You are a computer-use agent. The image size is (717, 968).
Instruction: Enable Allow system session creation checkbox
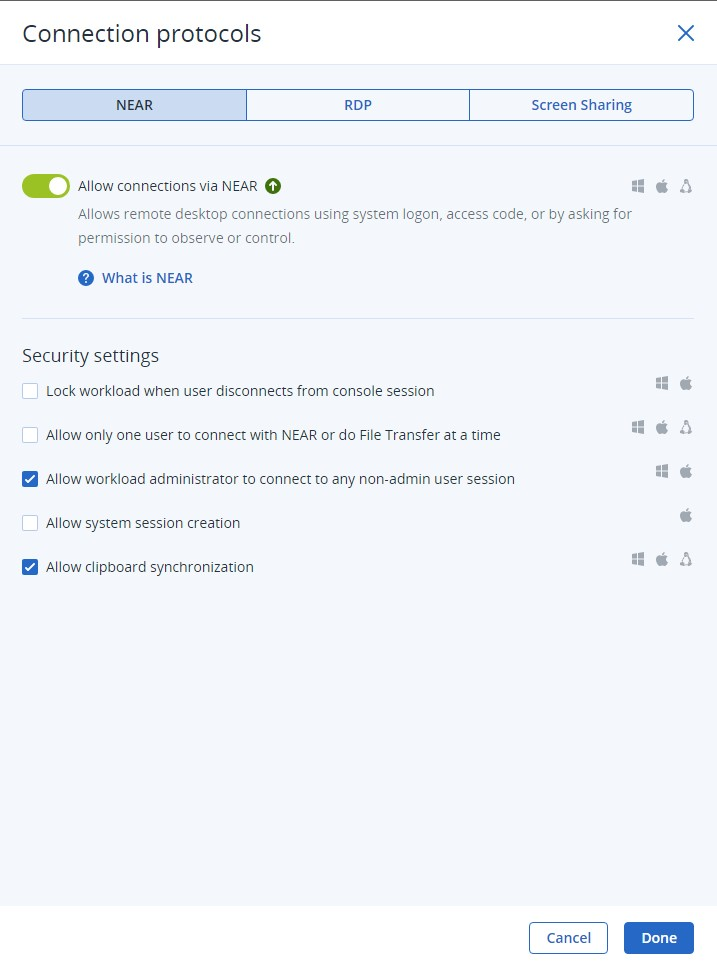point(30,523)
